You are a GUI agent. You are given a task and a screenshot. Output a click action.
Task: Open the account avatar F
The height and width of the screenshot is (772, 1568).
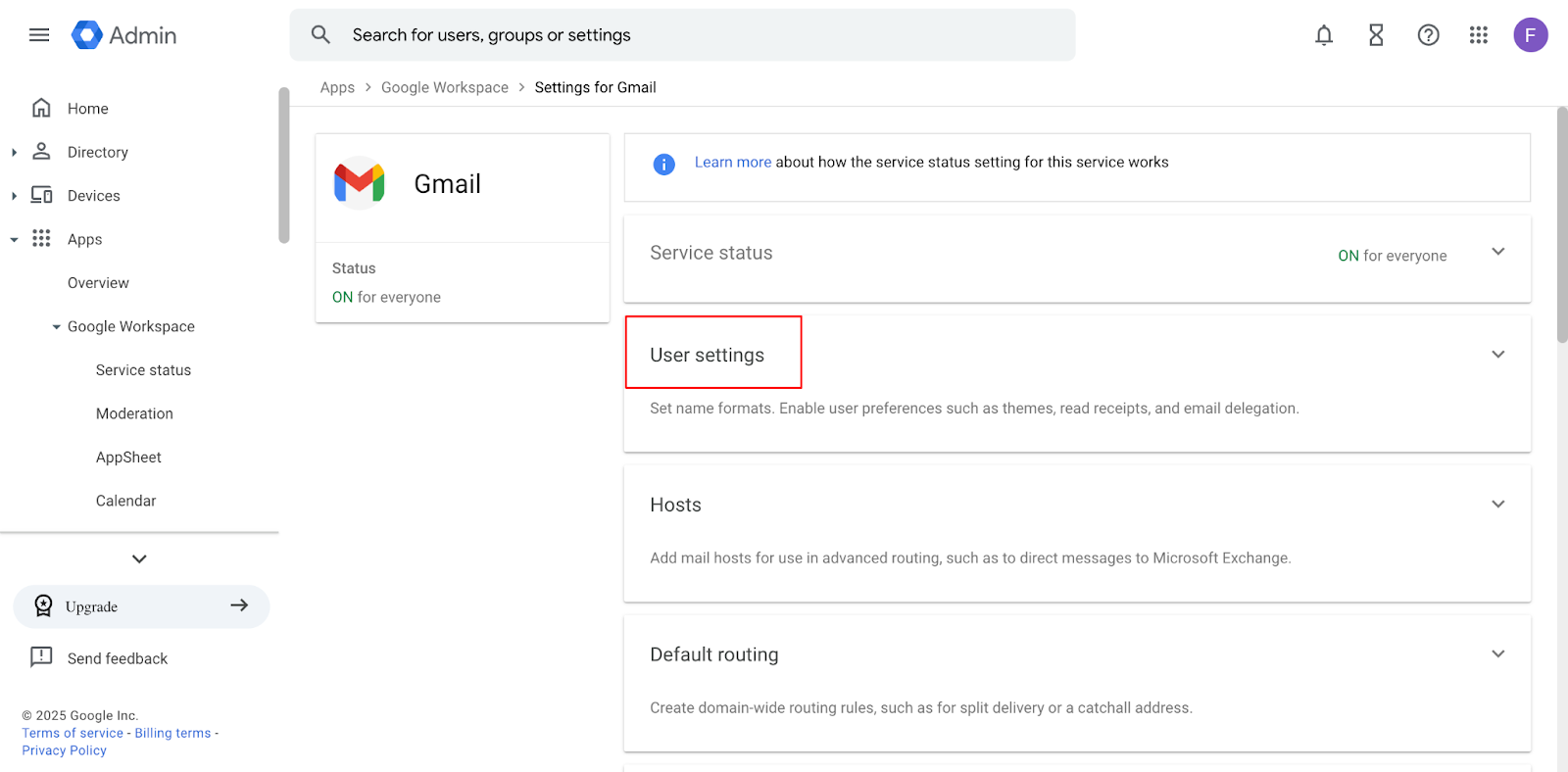(1531, 35)
